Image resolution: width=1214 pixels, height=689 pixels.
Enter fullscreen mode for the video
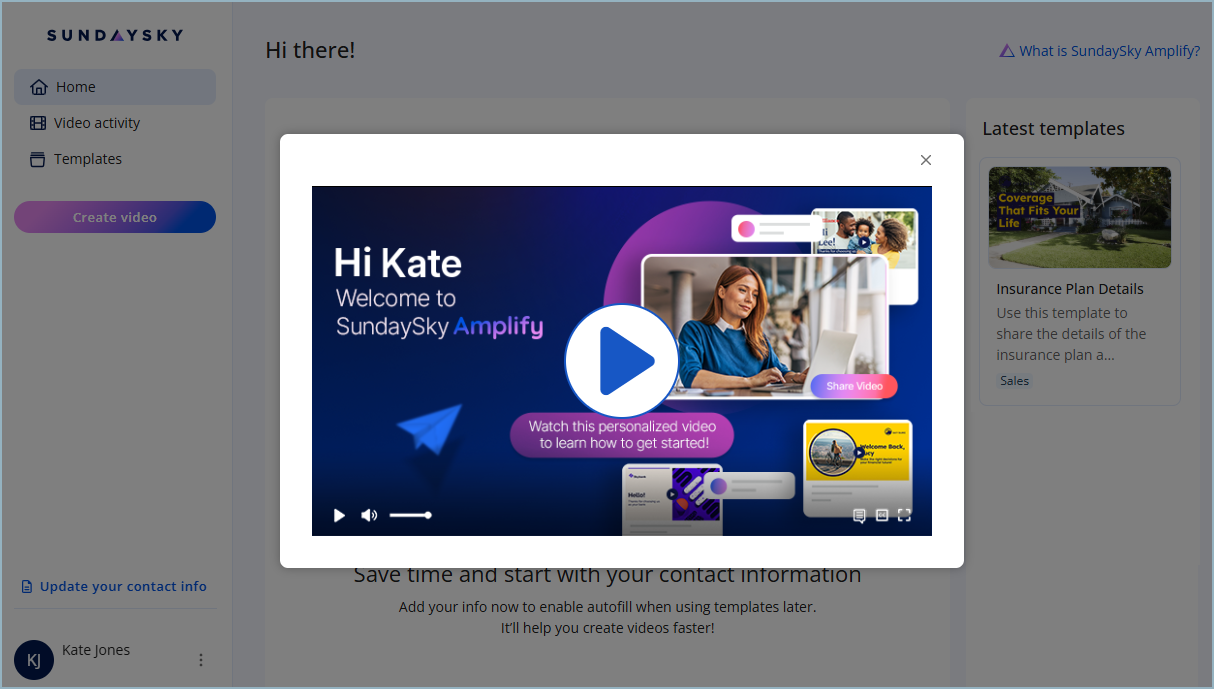click(x=904, y=515)
